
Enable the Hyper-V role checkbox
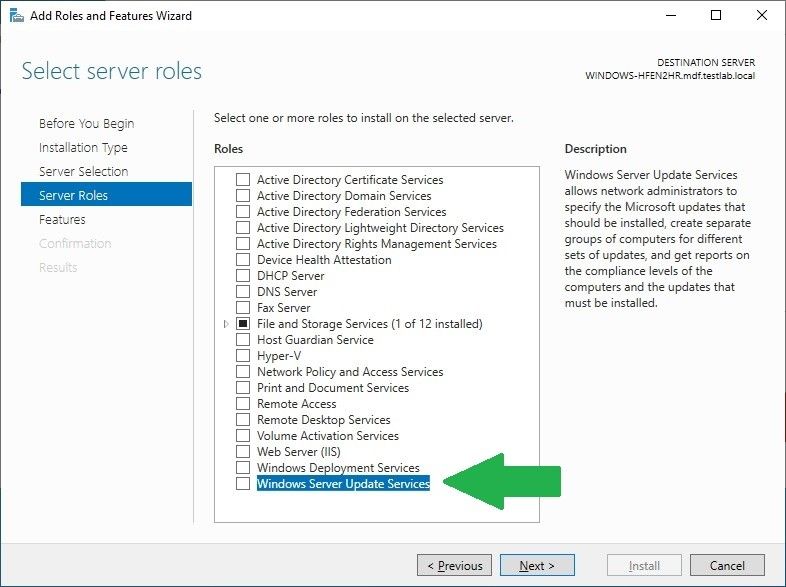(x=243, y=355)
